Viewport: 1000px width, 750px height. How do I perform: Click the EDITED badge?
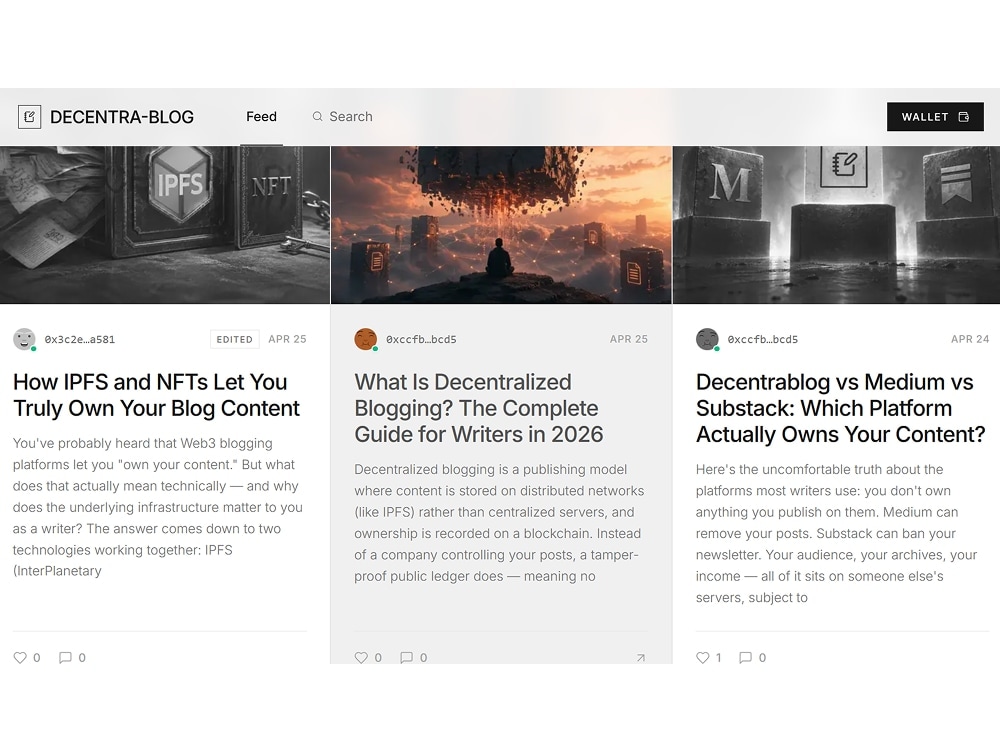click(234, 339)
